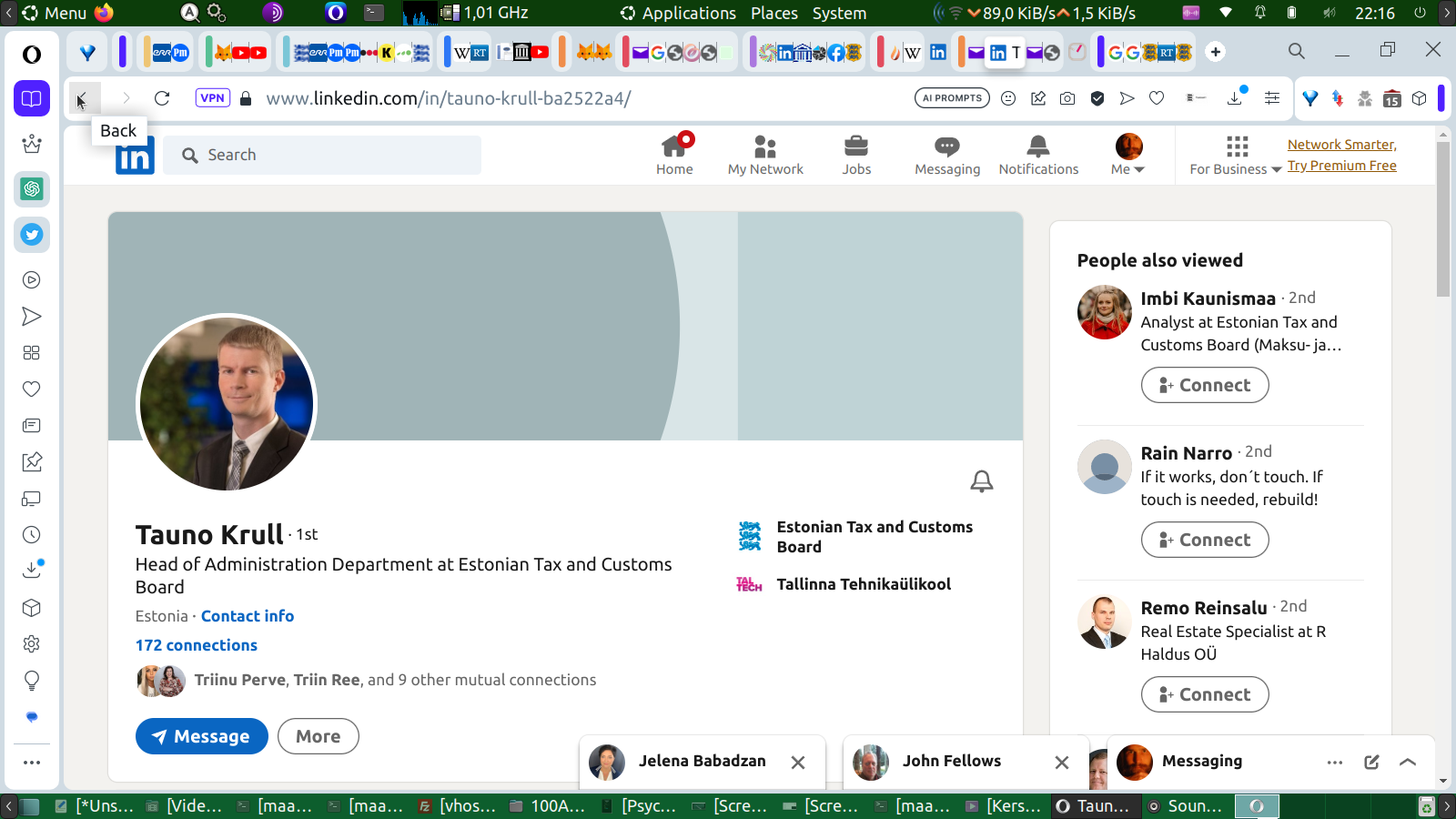Connect with Remo Reinsalu
Screen dimensions: 1456x819
[1205, 694]
